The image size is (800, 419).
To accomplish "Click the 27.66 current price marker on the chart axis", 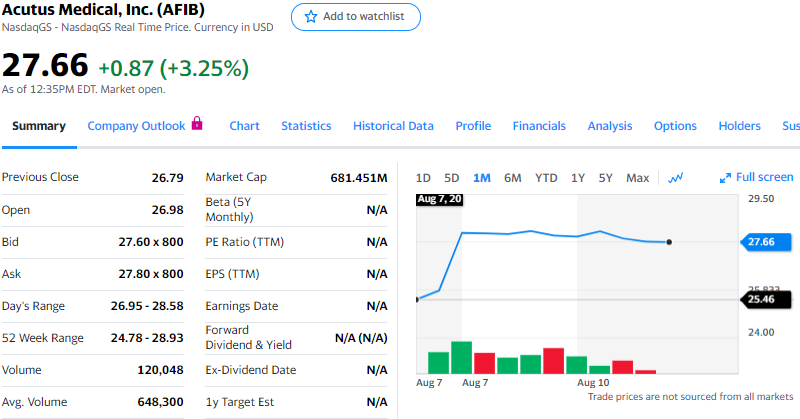I will coord(766,242).
